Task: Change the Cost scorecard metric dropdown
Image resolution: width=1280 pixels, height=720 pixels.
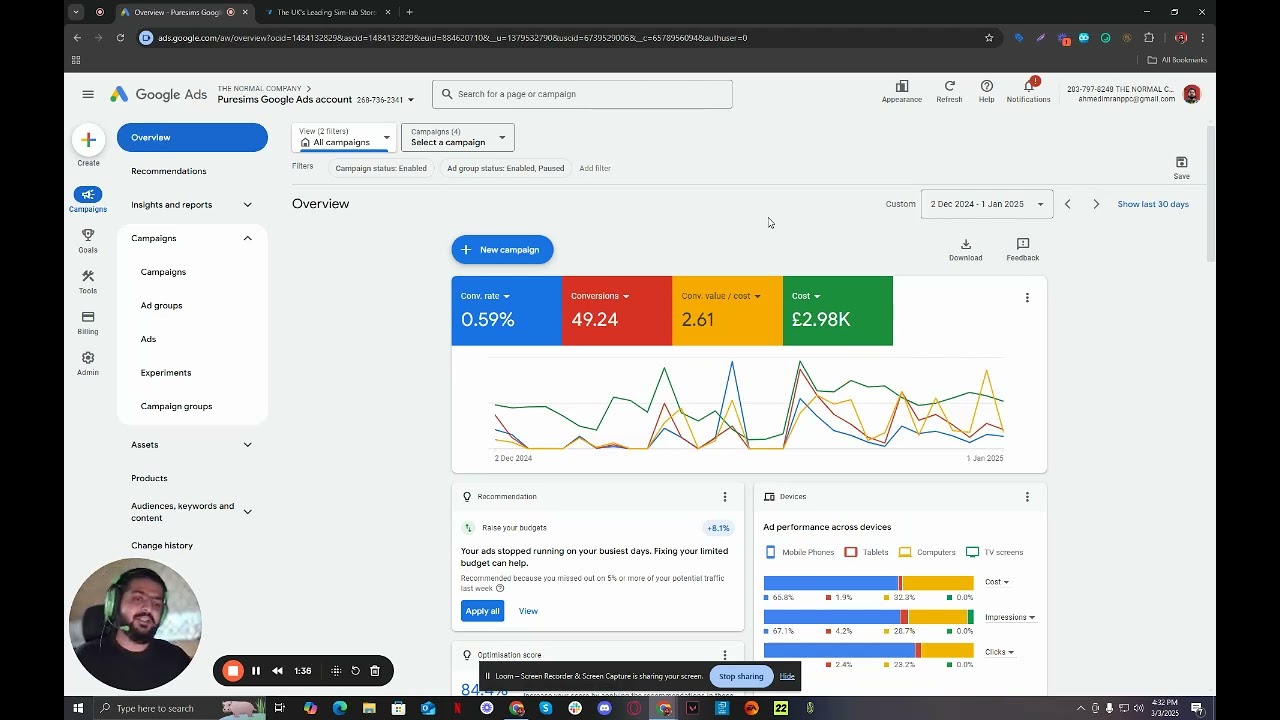Action: click(806, 296)
